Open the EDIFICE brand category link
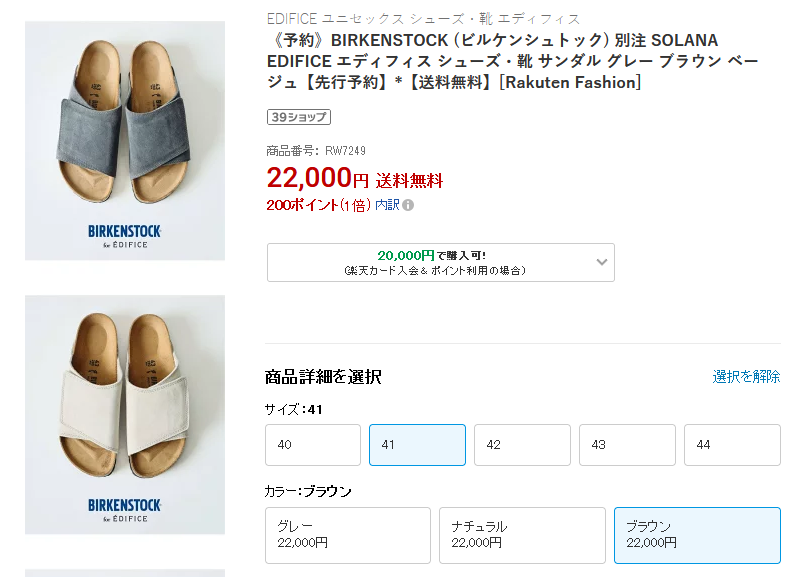This screenshot has width=802, height=577. coord(423,19)
